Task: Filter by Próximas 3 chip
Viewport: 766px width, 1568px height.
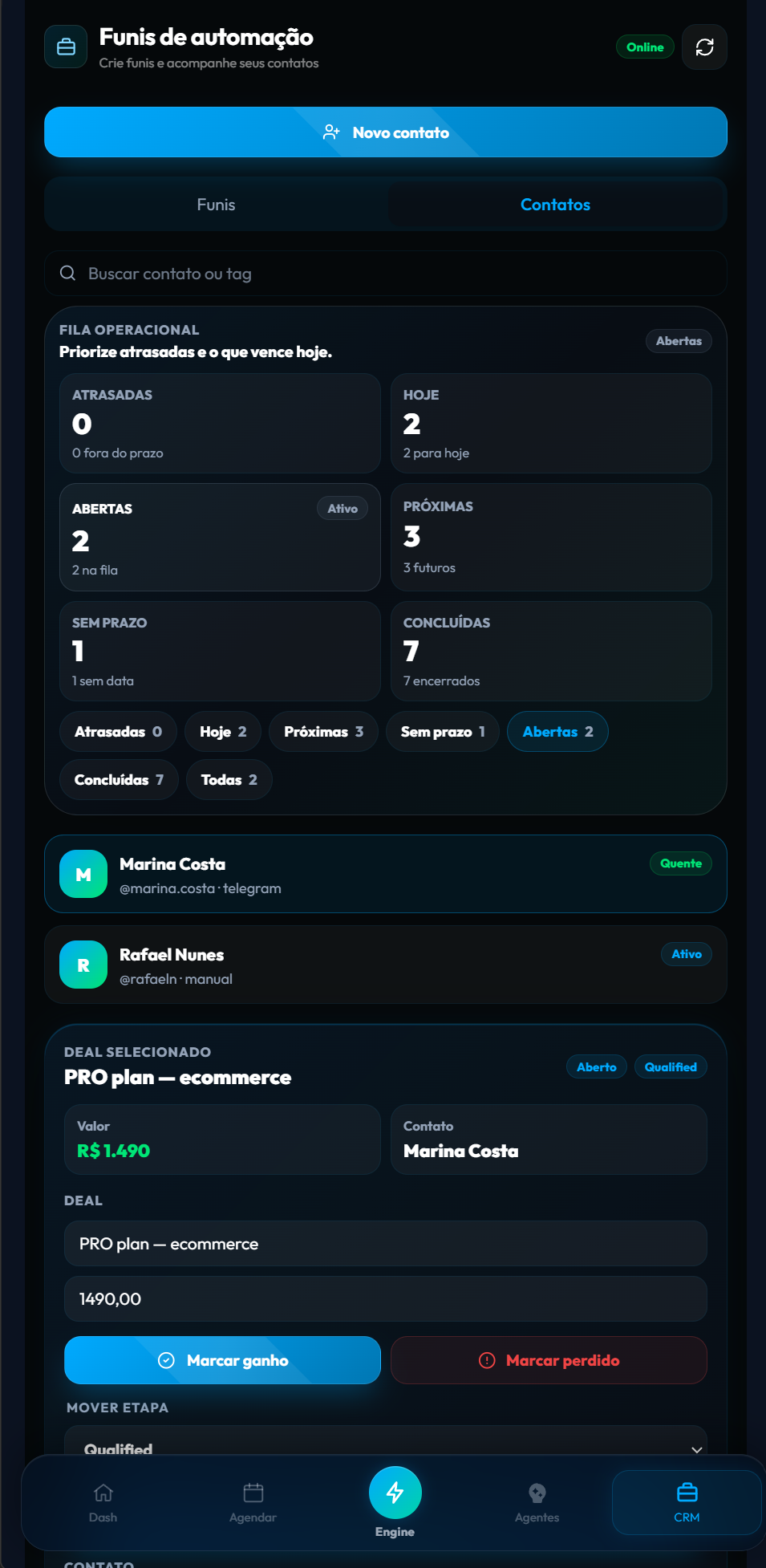Action: coord(324,732)
